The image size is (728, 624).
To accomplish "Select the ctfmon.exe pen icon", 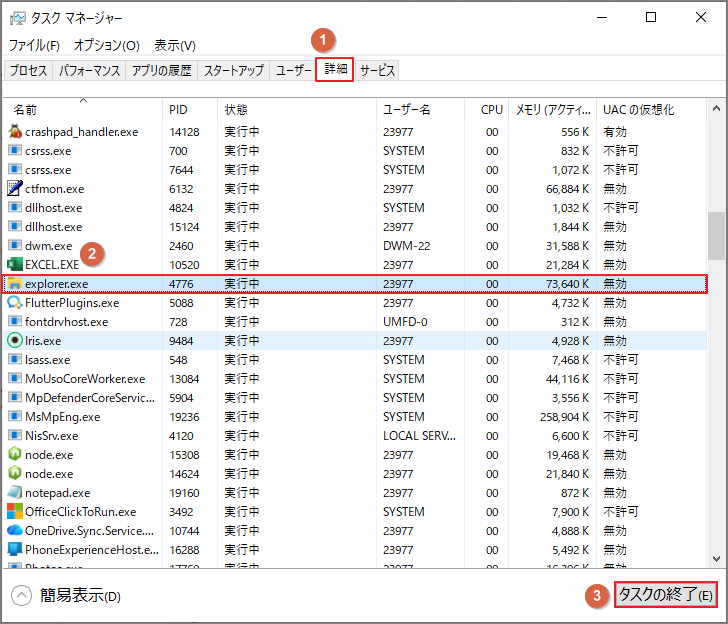I will pyautogui.click(x=15, y=188).
